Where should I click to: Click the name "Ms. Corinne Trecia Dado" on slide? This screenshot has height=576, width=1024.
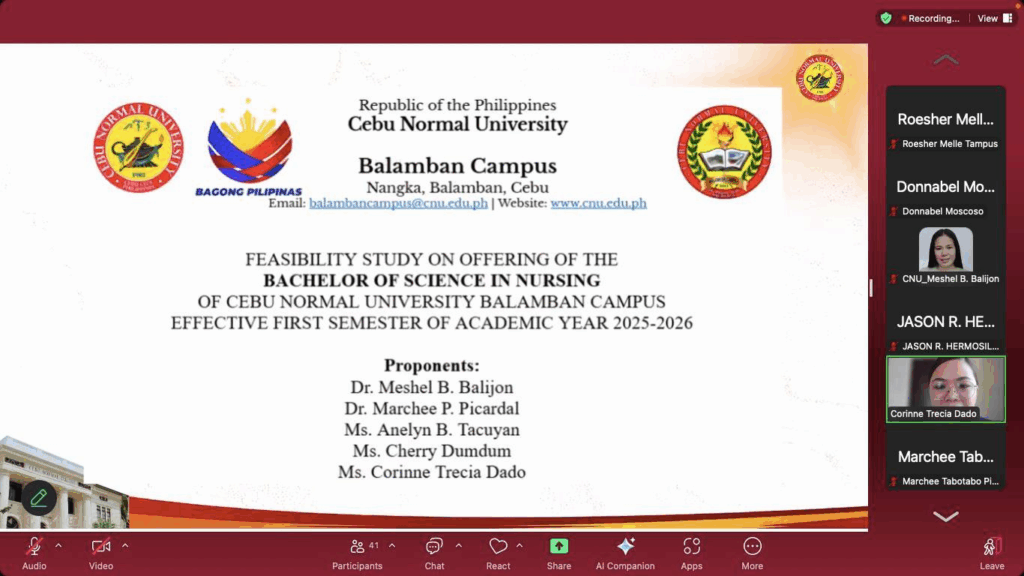pos(432,472)
